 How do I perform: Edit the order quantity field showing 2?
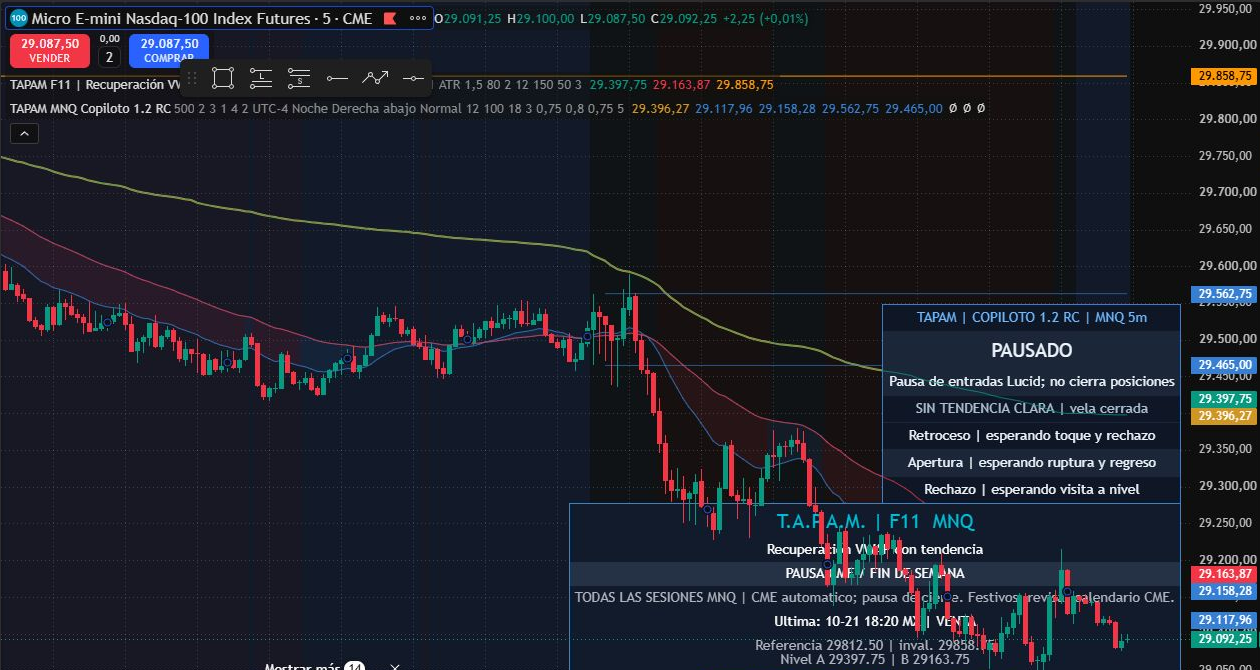pos(110,57)
